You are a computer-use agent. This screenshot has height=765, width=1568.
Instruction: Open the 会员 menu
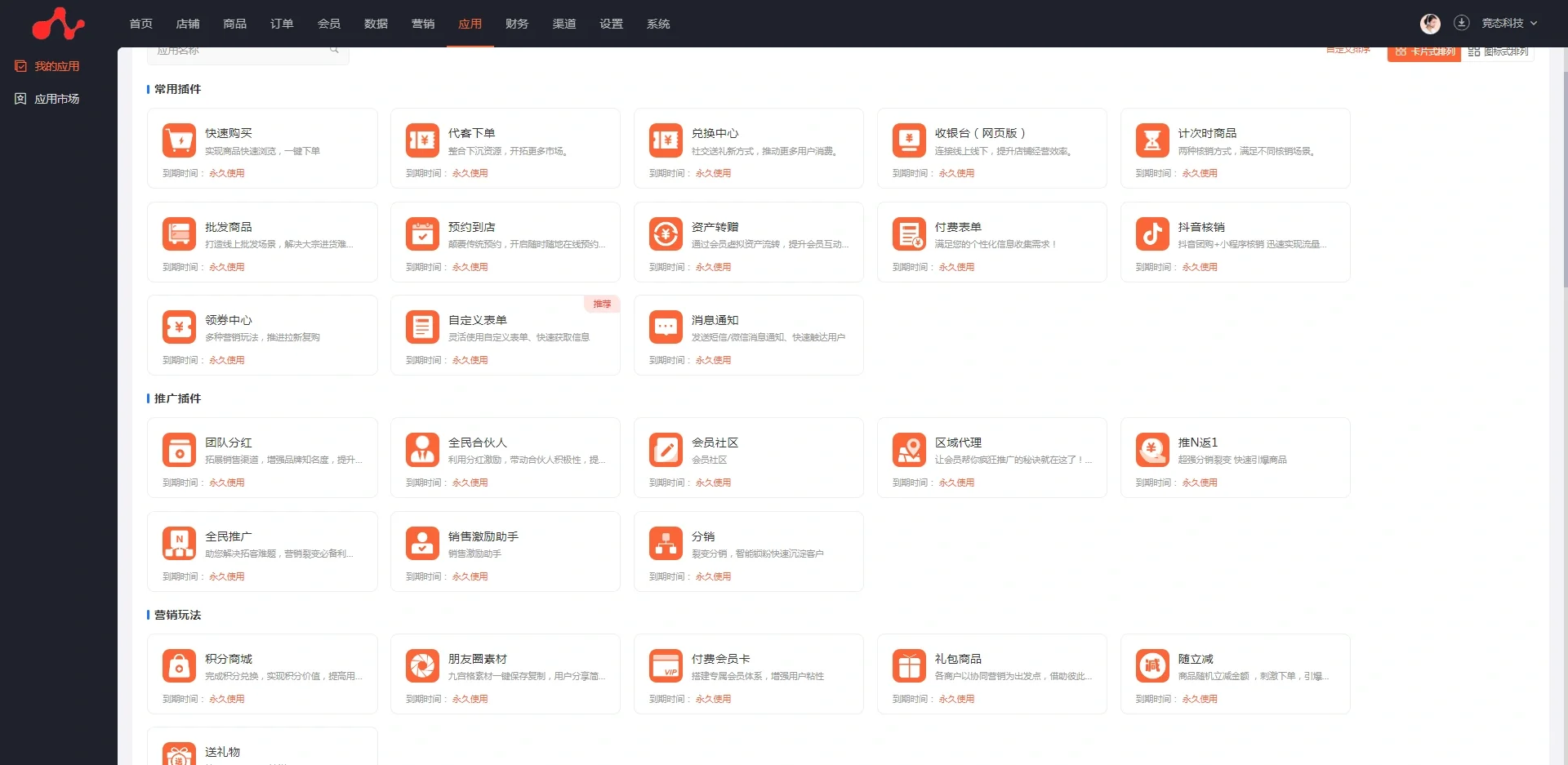click(x=329, y=24)
